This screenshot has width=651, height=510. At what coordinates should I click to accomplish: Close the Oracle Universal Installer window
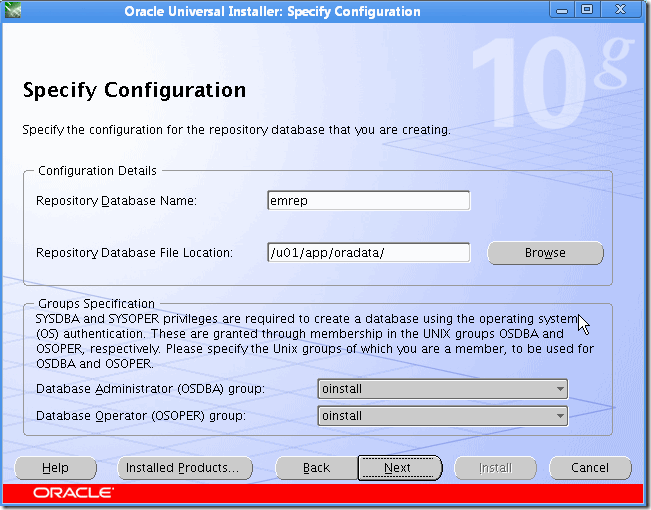(x=620, y=10)
